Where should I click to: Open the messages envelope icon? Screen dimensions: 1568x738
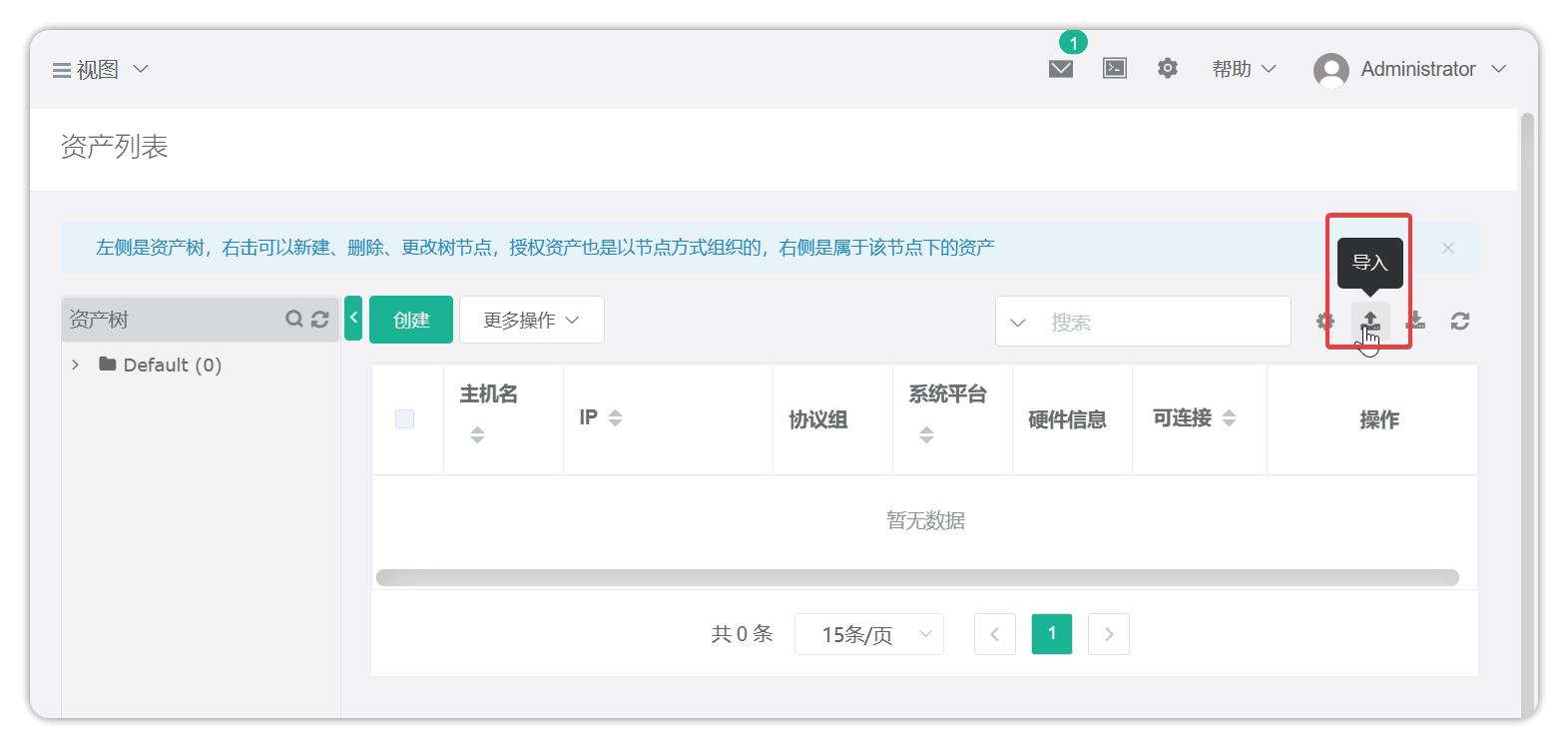click(1061, 69)
